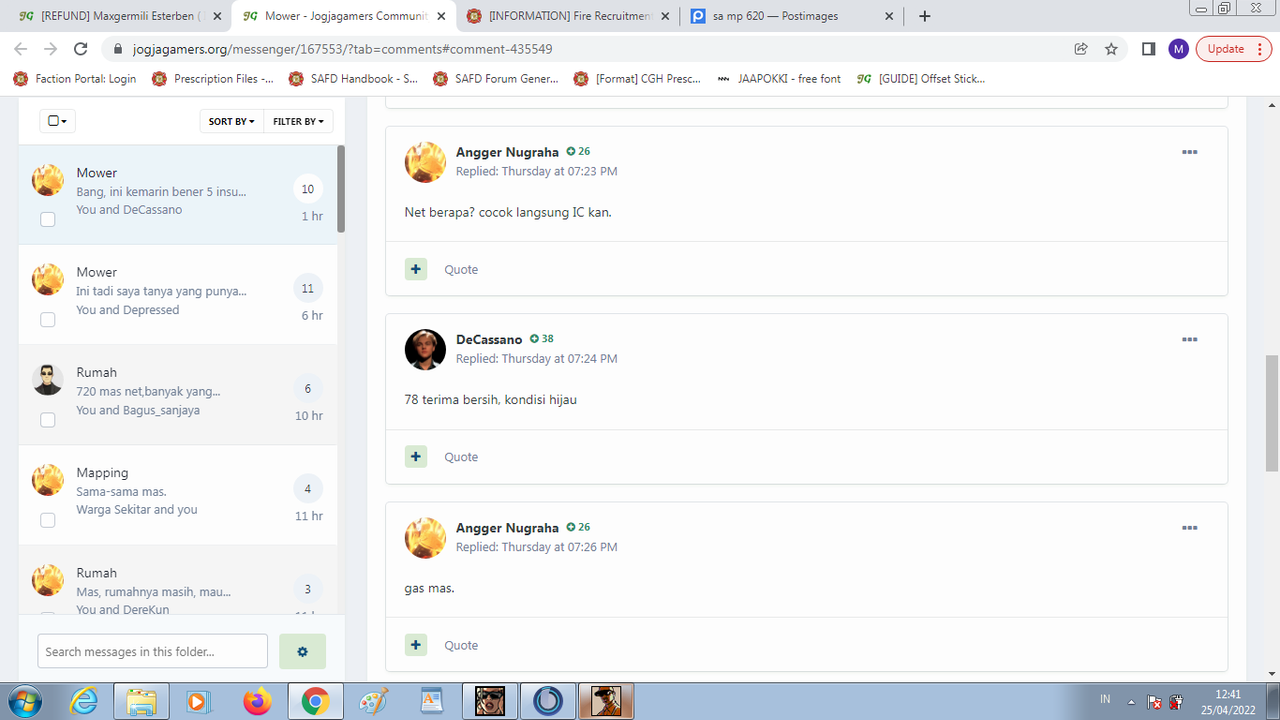Open the Windows Start menu

[x=25, y=701]
